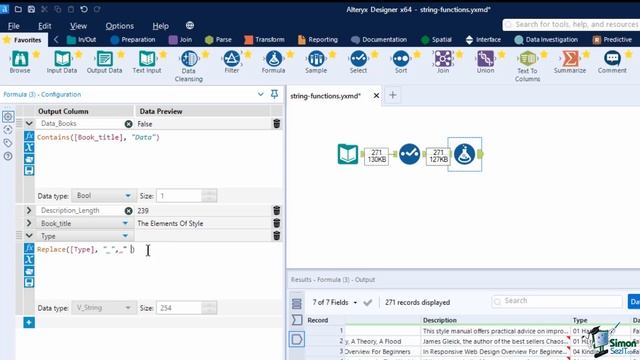640x360 pixels.
Task: Select the Input Data tool
Action: [x=62, y=62]
